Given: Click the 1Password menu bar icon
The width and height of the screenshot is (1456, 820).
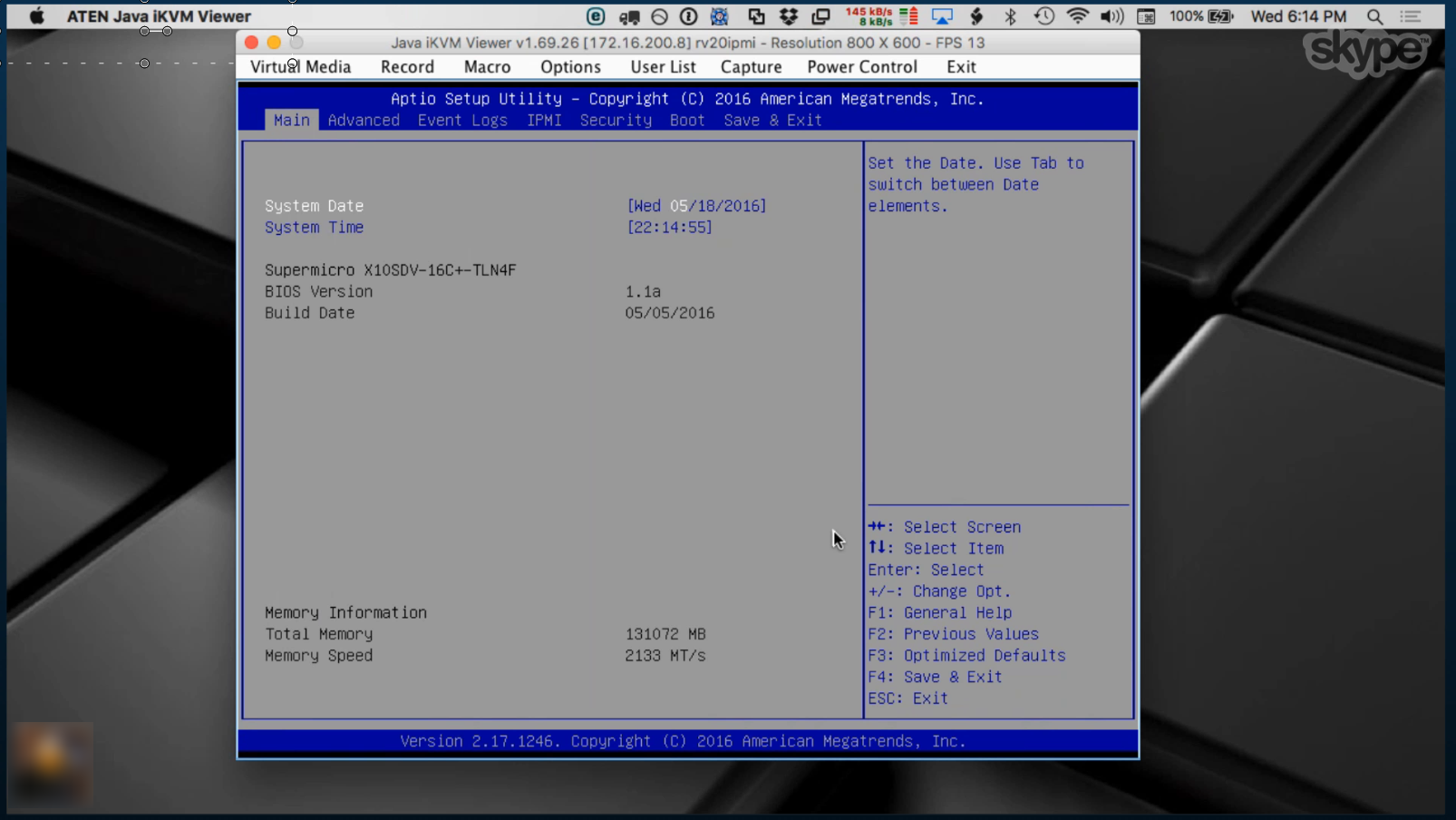Looking at the screenshot, I should tap(688, 16).
